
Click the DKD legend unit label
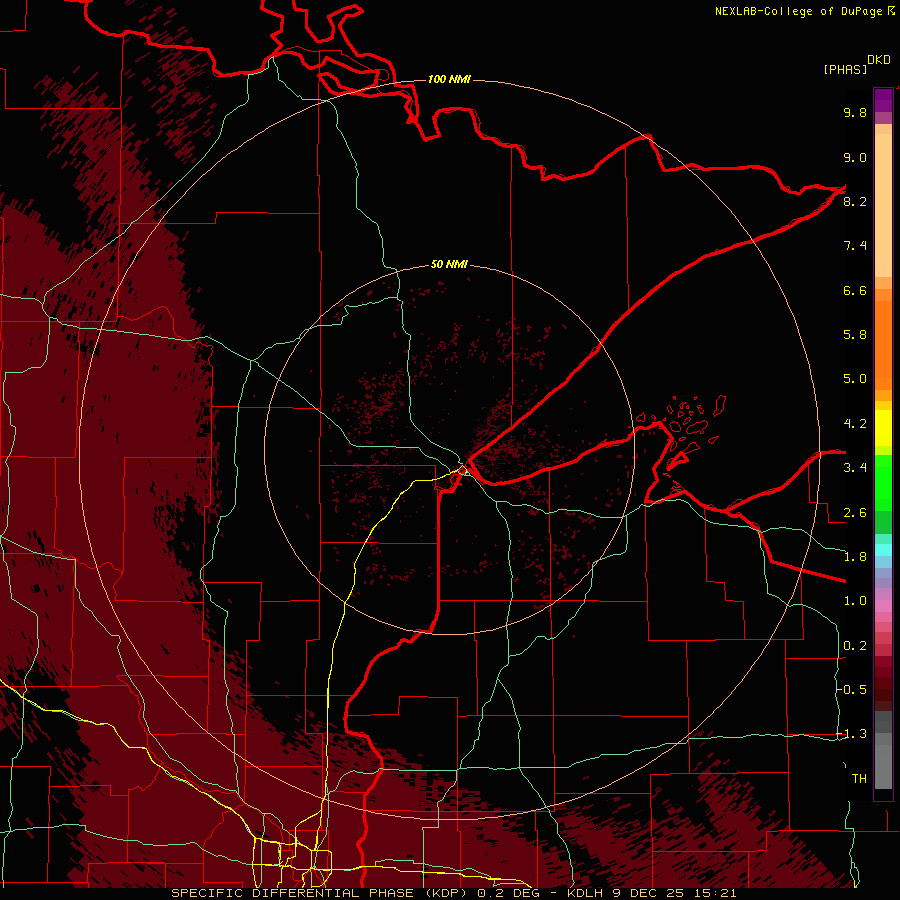[x=879, y=60]
